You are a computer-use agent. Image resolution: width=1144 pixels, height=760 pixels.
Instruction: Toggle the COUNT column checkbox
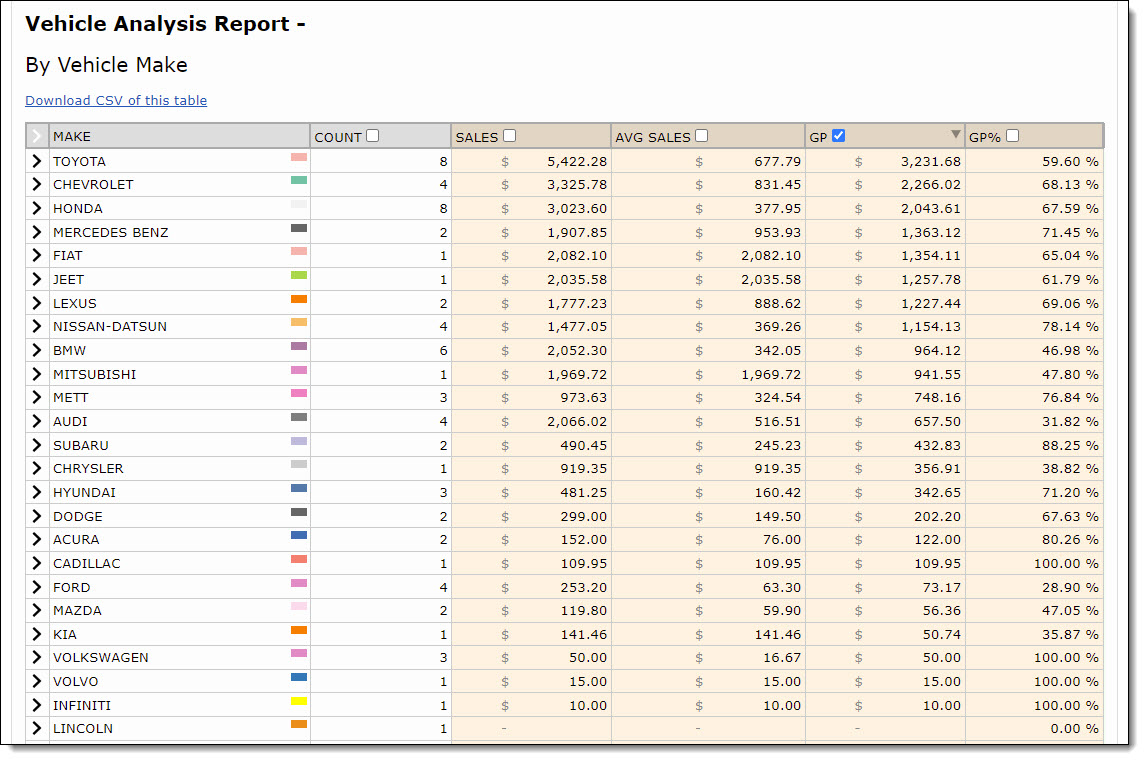click(373, 136)
